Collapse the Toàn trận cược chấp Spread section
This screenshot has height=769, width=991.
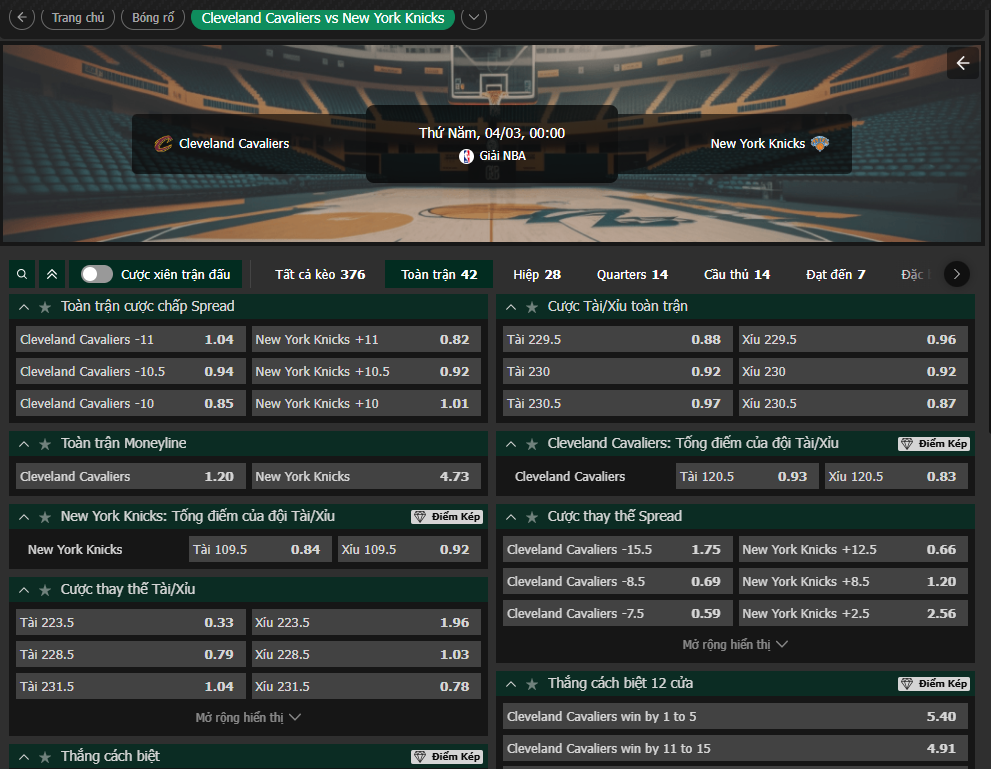point(24,307)
